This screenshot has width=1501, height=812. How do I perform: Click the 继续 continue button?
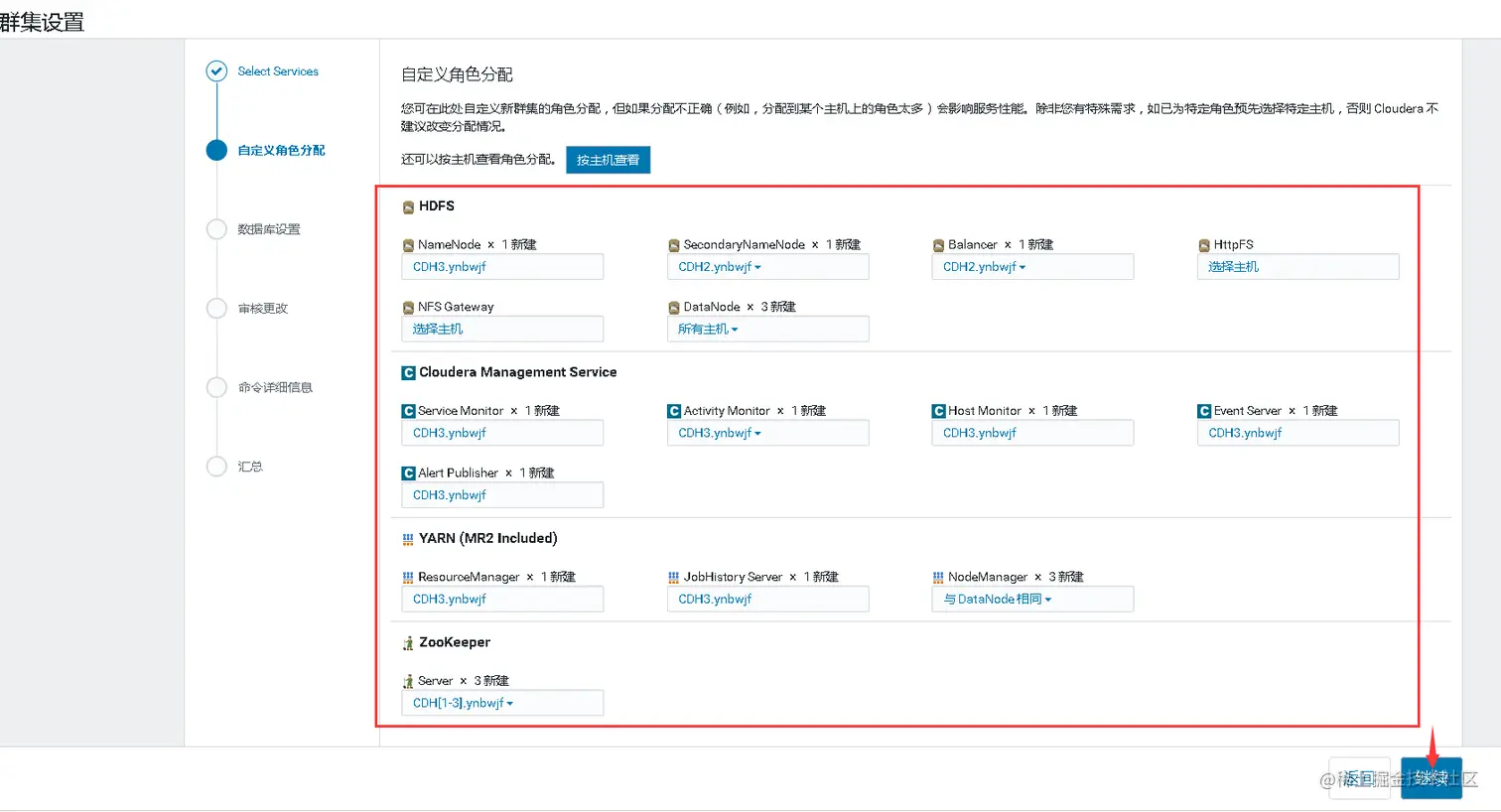coord(1432,778)
